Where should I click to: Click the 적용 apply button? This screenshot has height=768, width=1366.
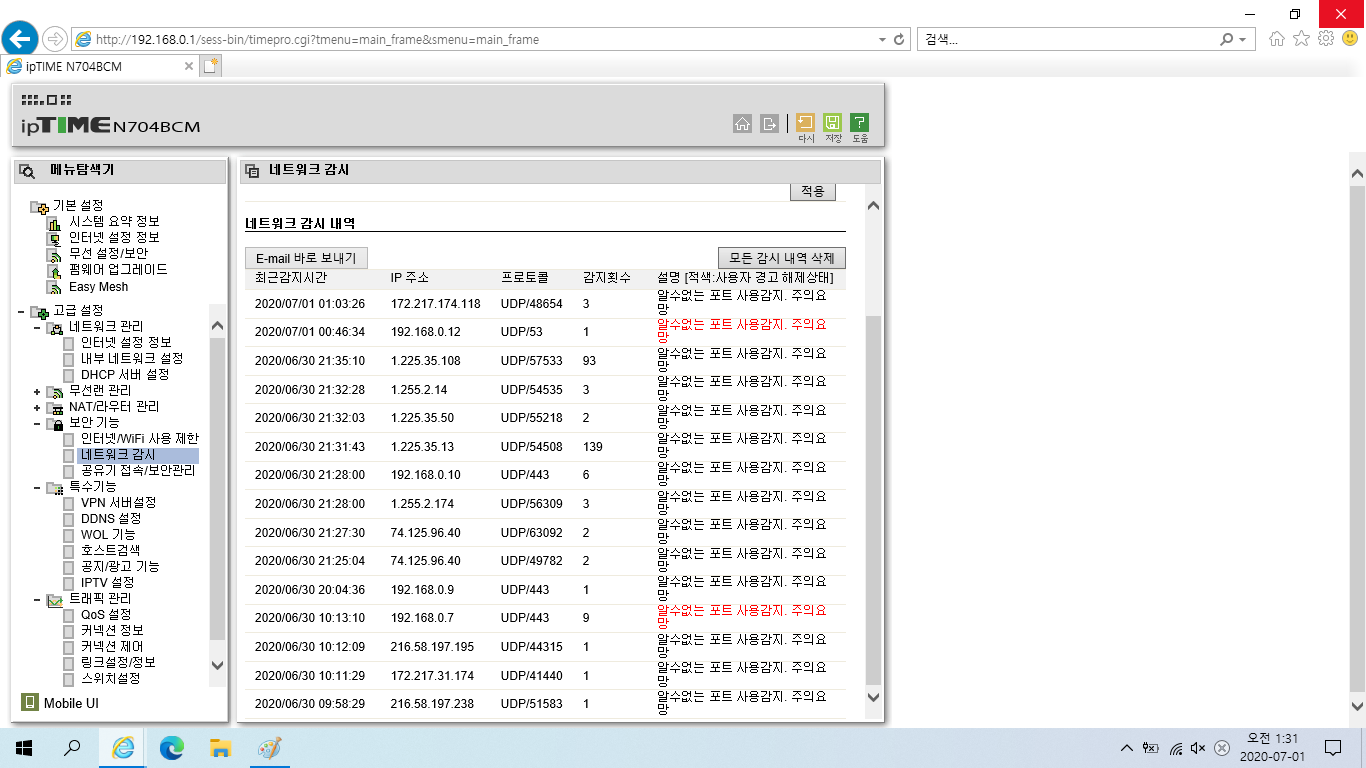coord(812,191)
